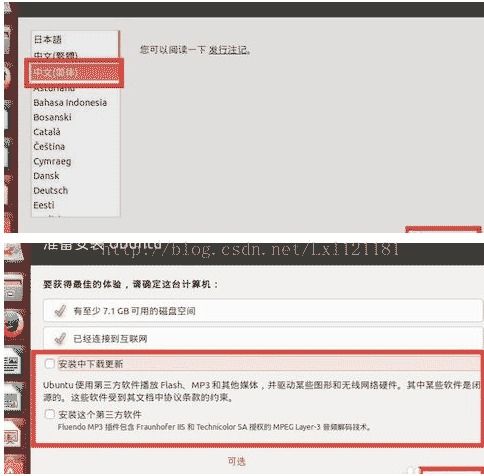The height and width of the screenshot is (476, 484).
Task: Enable '安装中下载更新' checkbox
Action: click(x=50, y=364)
